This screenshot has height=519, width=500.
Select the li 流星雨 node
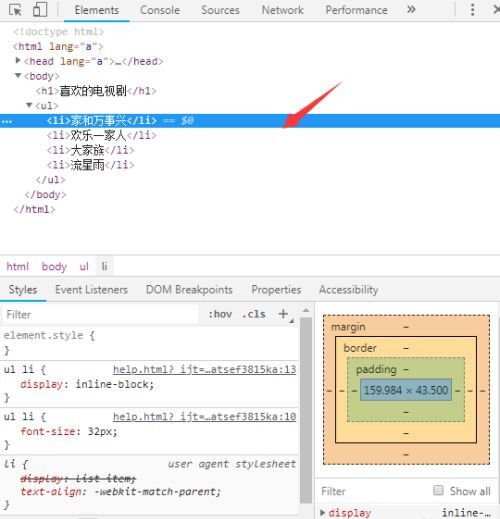click(x=90, y=165)
